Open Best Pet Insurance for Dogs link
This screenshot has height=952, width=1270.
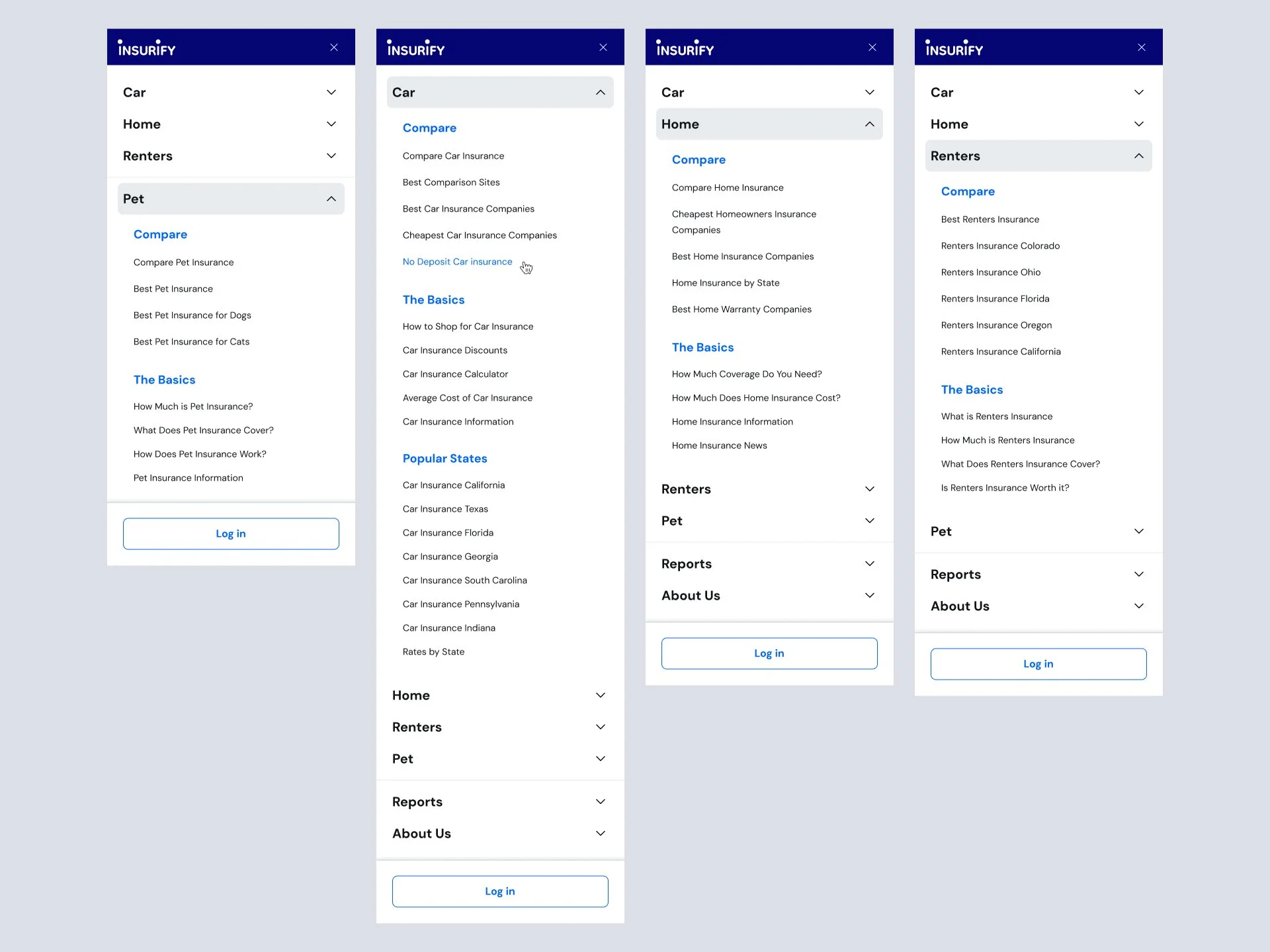pos(192,315)
